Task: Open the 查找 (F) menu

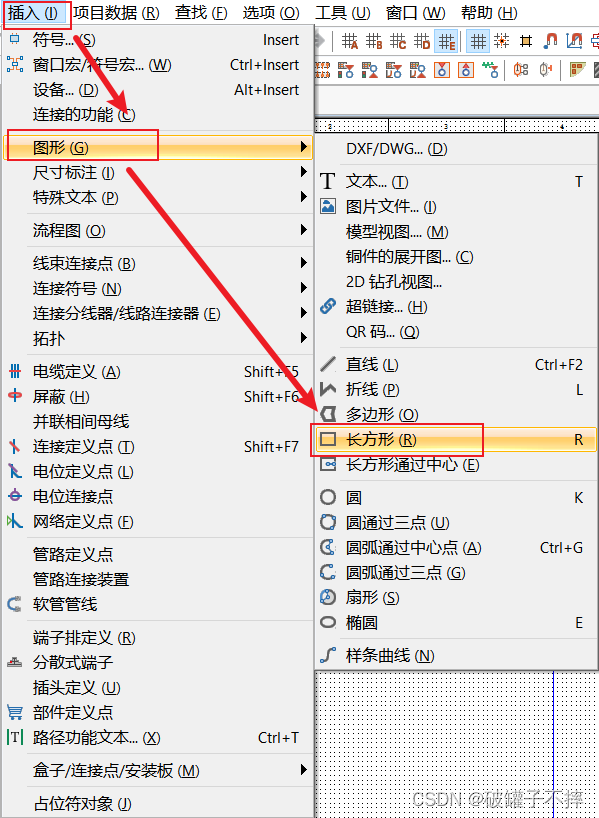Action: coord(201,13)
